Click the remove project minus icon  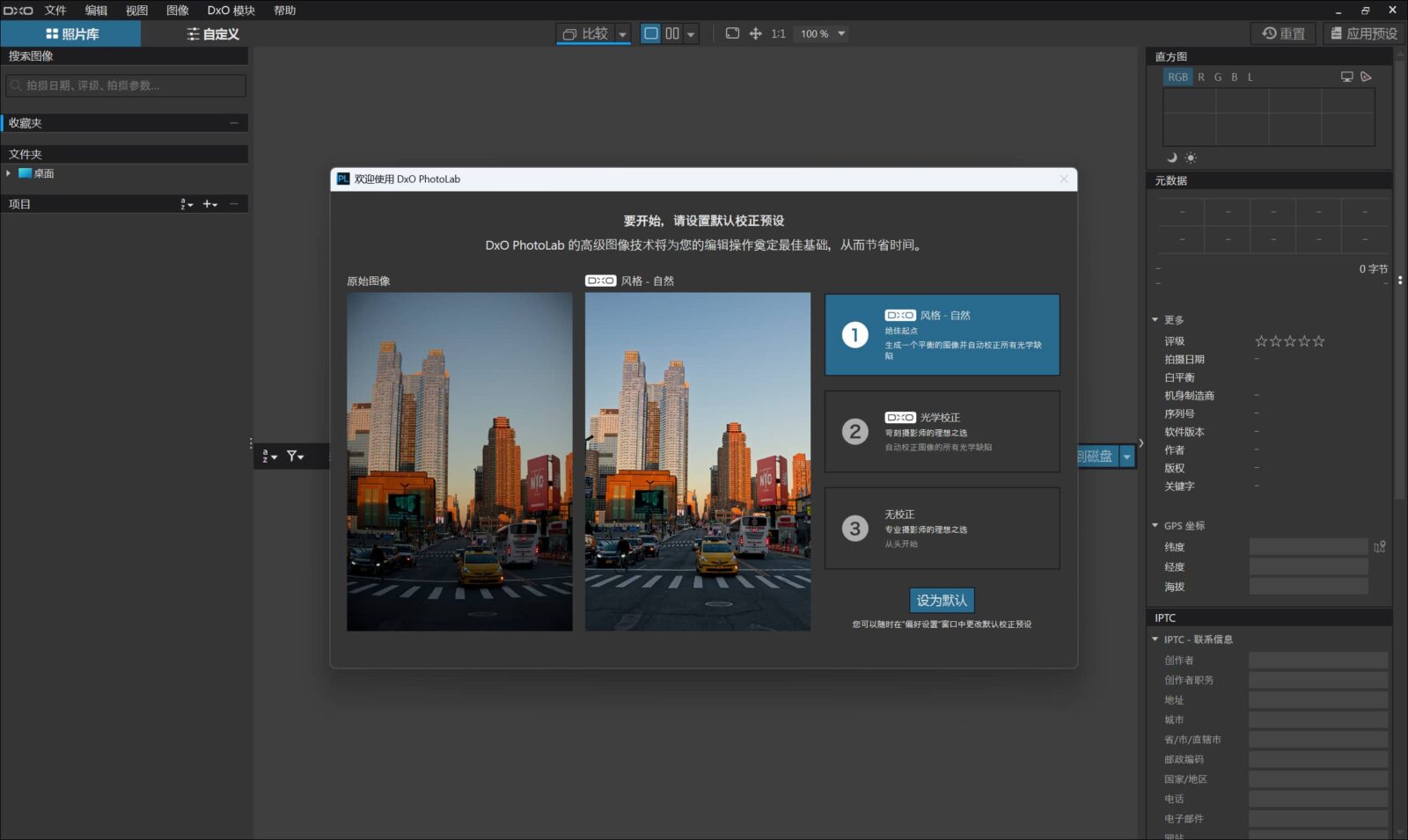pos(234,204)
